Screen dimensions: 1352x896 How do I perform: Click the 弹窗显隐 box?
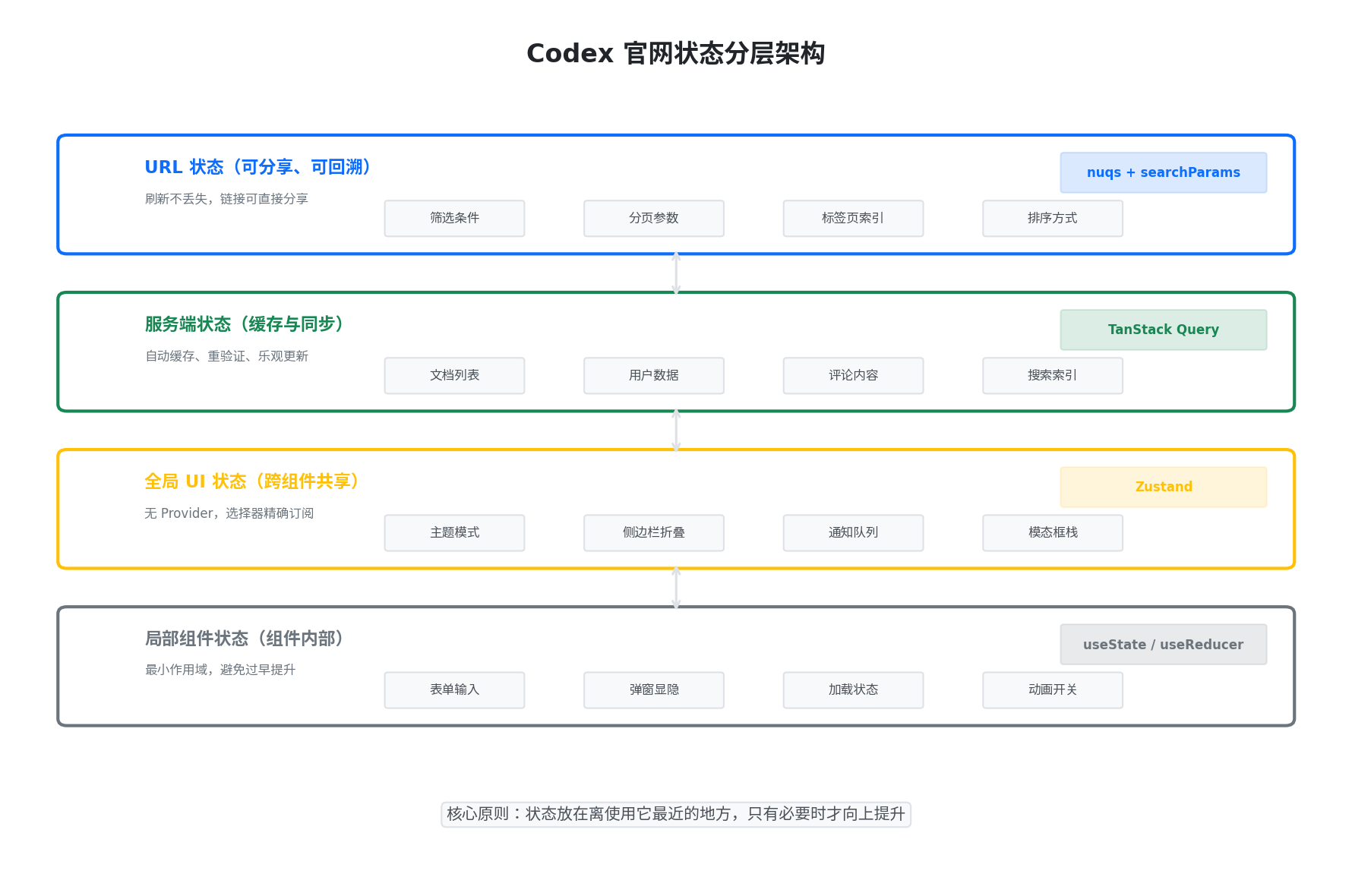point(653,689)
